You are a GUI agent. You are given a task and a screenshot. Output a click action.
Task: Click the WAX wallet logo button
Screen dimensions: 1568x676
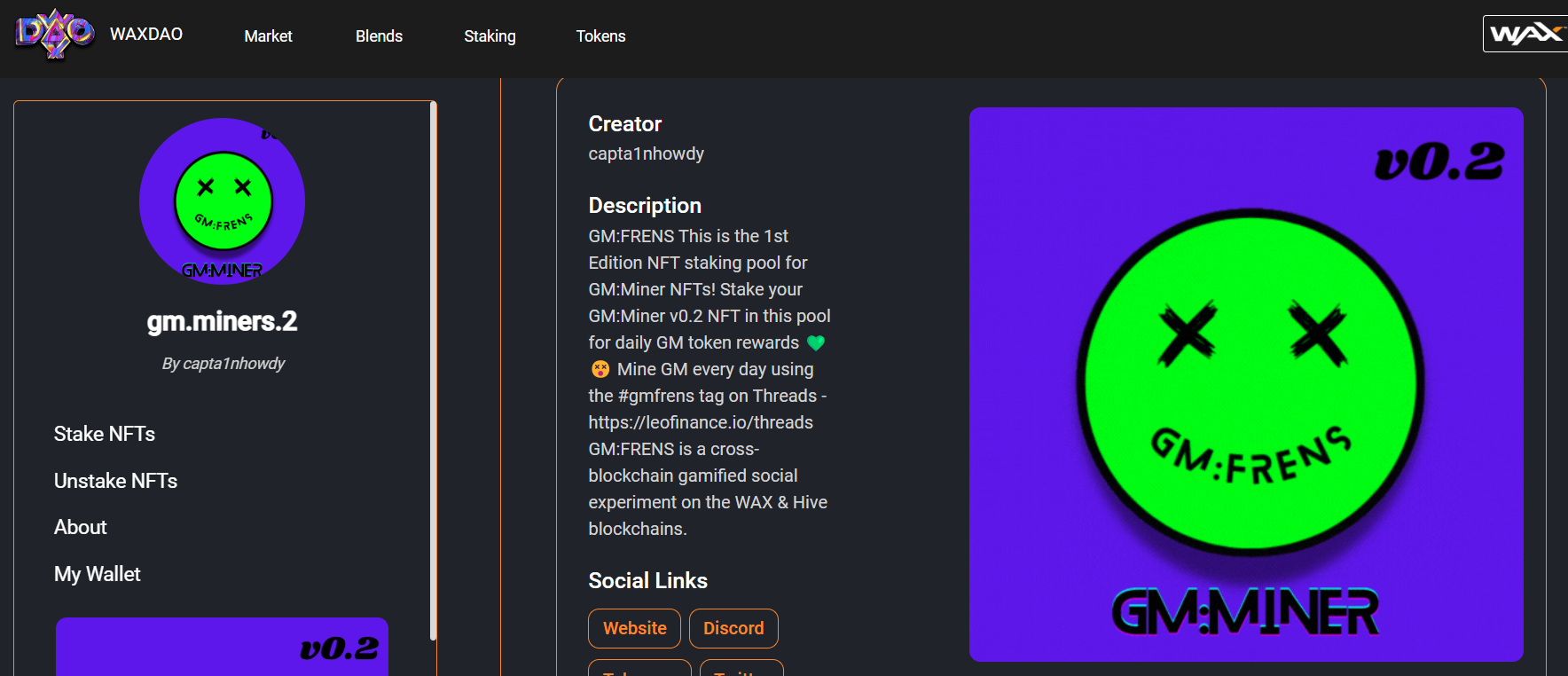pos(1525,34)
